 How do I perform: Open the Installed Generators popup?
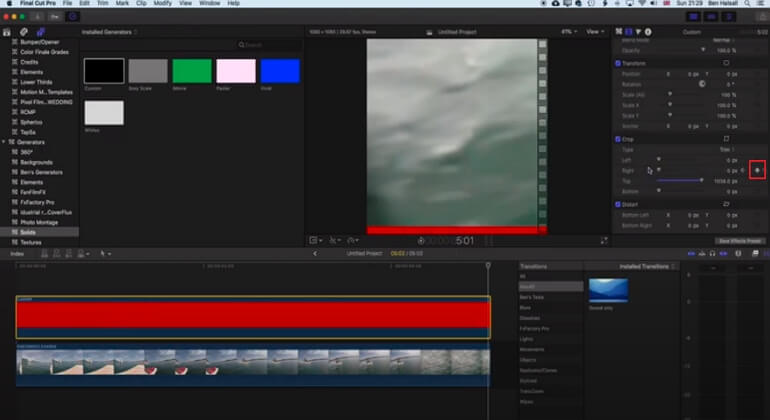(109, 32)
